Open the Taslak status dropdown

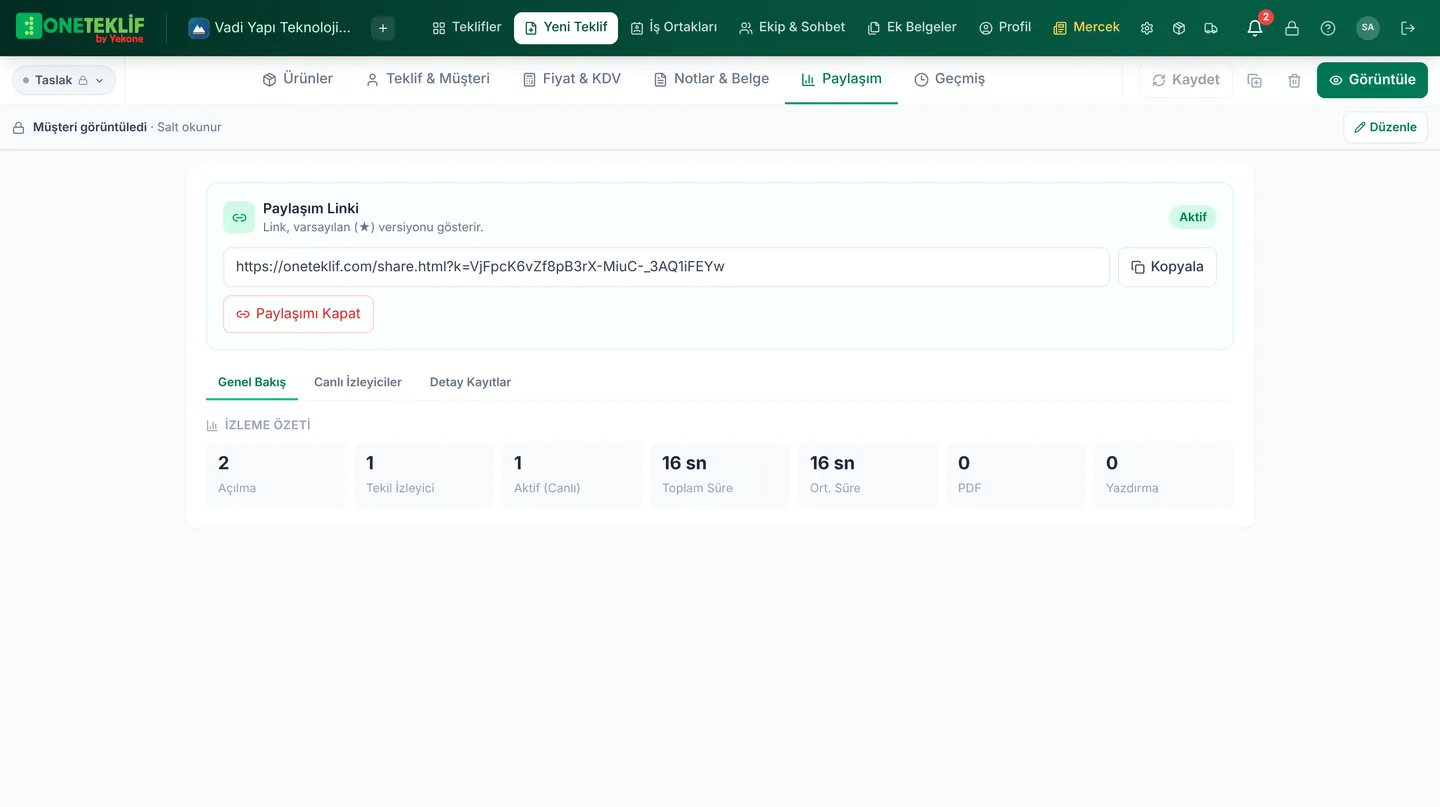click(64, 80)
